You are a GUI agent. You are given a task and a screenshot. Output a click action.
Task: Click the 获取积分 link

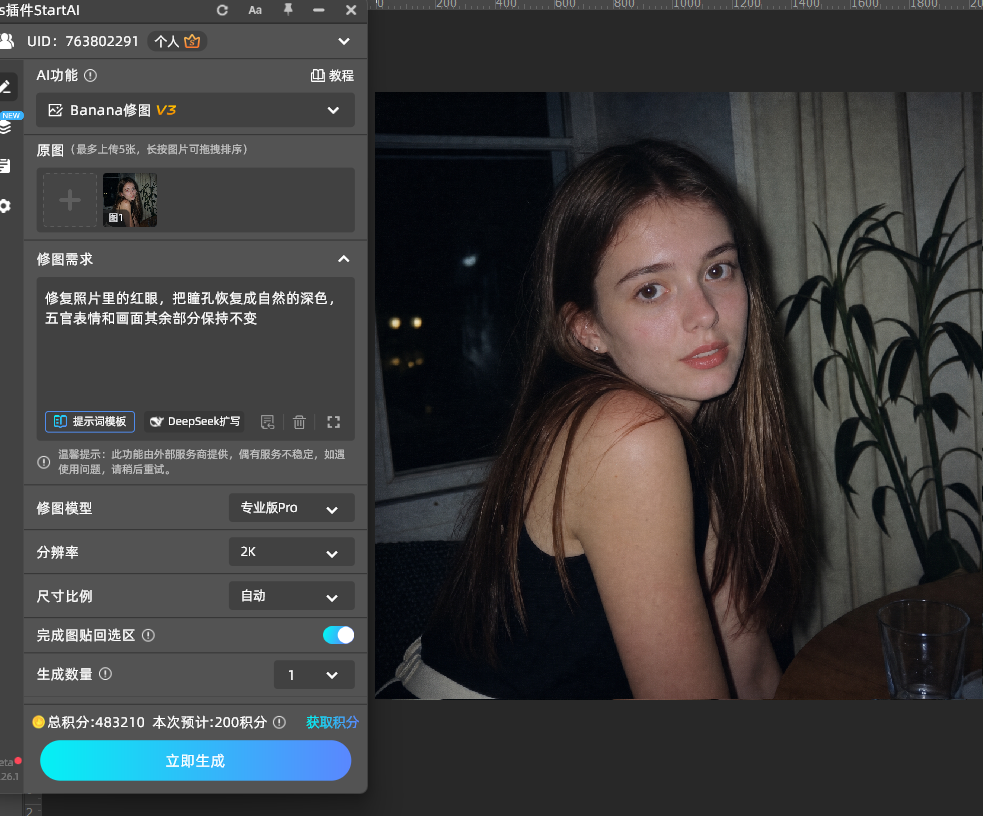(x=332, y=723)
